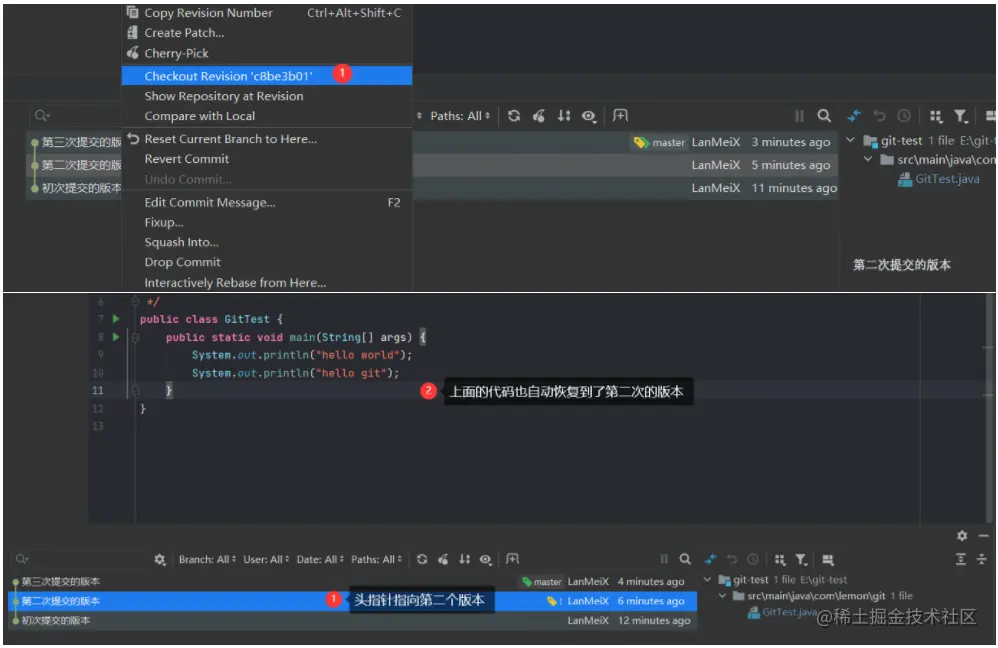Choose Compare with Local
This screenshot has width=998, height=648.
pyautogui.click(x=267, y=116)
